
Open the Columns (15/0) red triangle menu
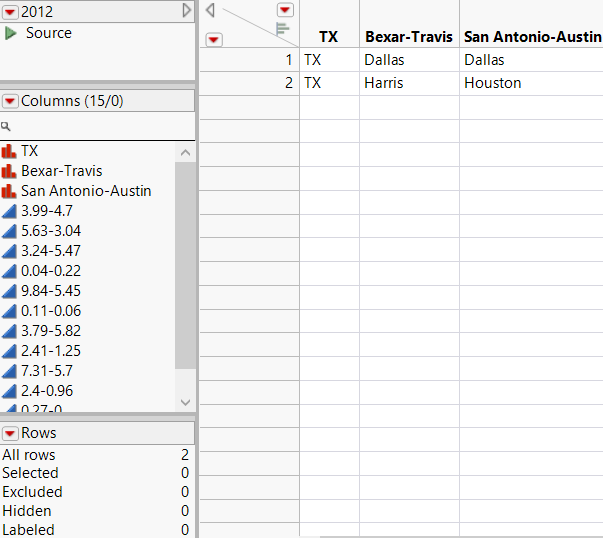coord(10,102)
